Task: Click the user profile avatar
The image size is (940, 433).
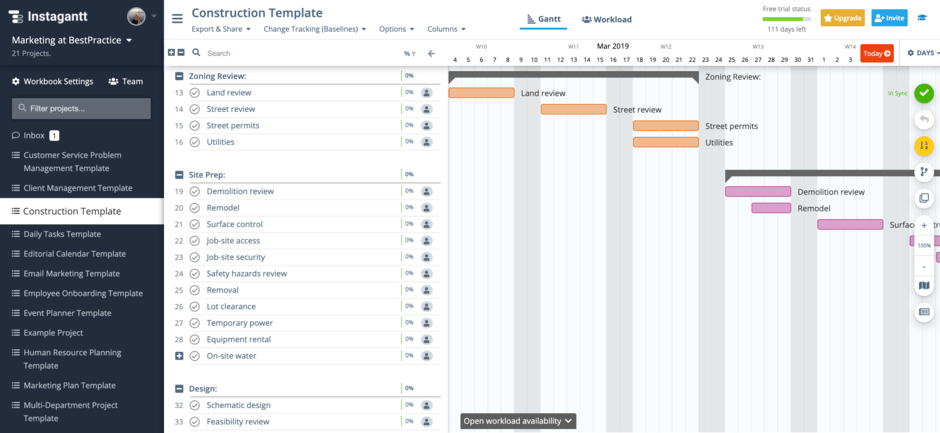Action: tap(136, 16)
